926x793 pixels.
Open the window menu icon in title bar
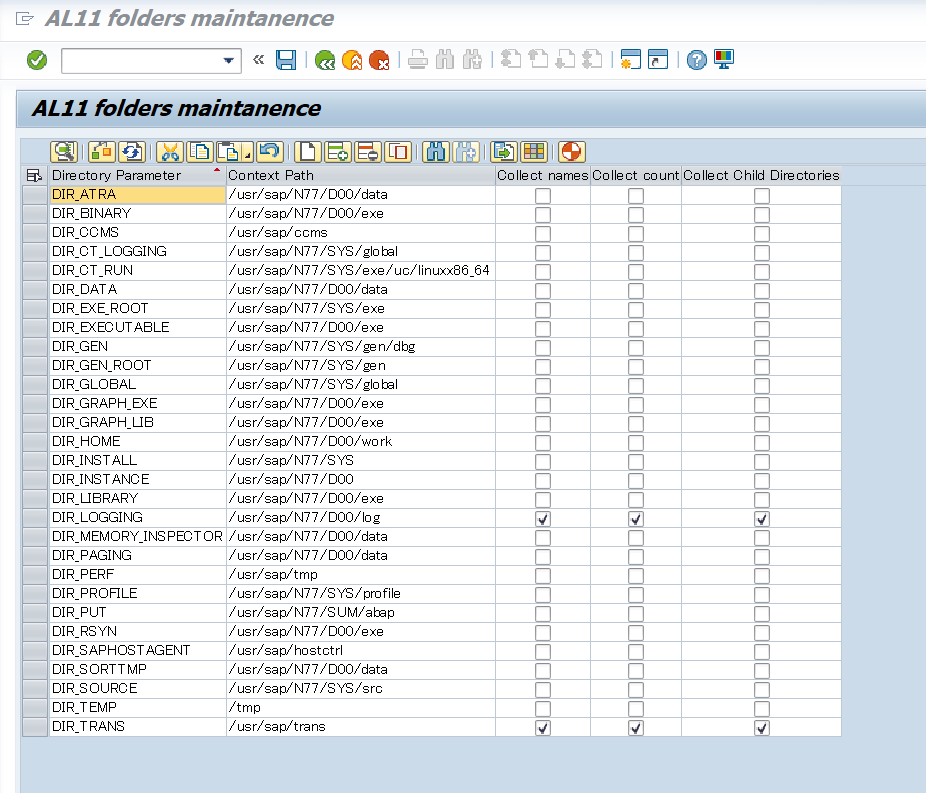tap(25, 18)
